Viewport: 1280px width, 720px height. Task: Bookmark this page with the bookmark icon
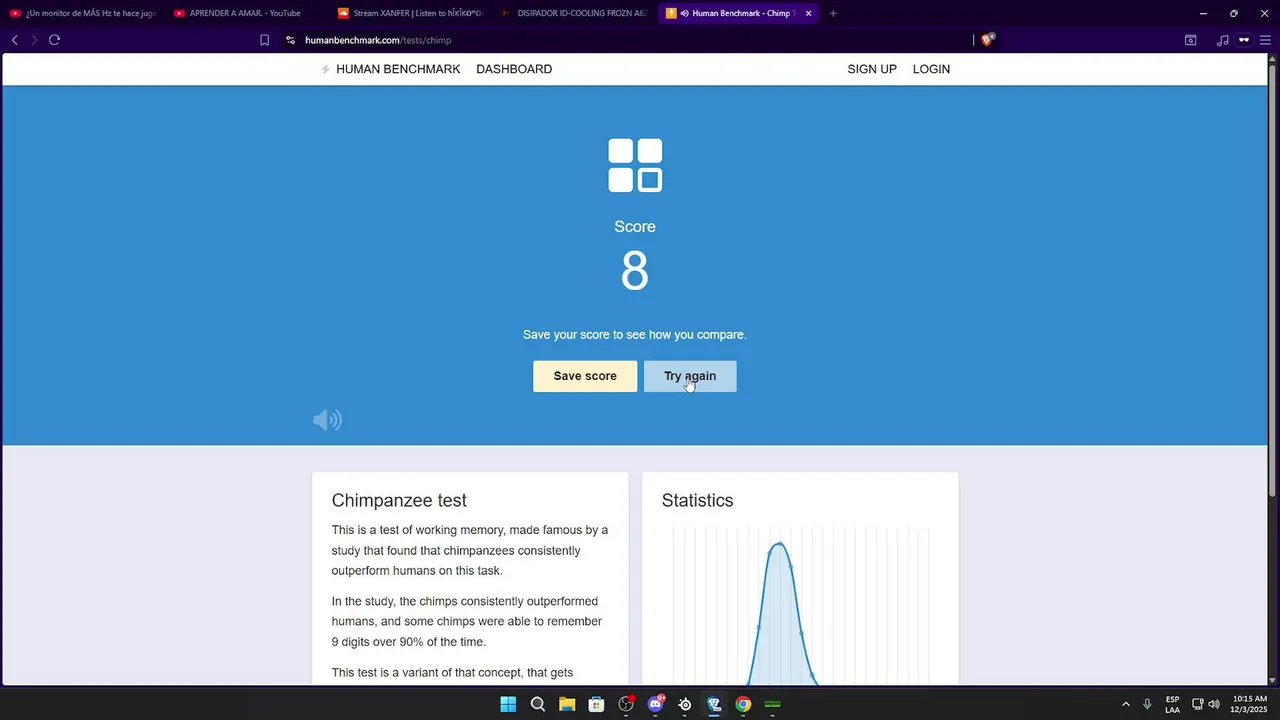(x=264, y=40)
